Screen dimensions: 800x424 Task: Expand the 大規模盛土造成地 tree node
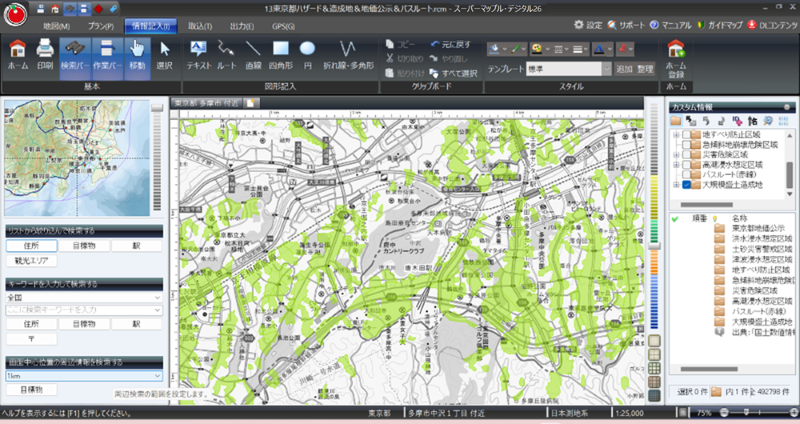coord(676,185)
